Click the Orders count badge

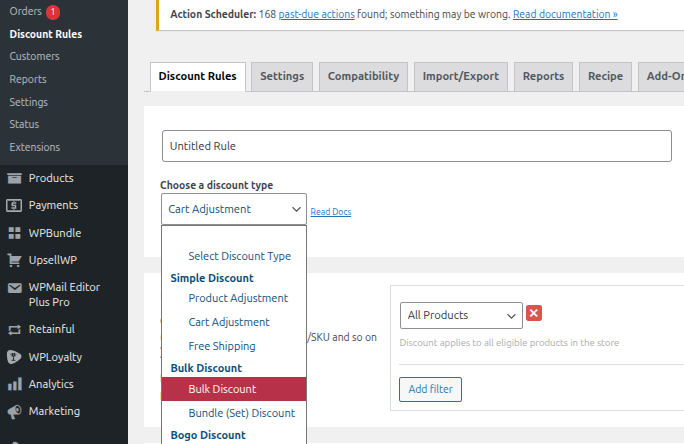click(x=53, y=12)
